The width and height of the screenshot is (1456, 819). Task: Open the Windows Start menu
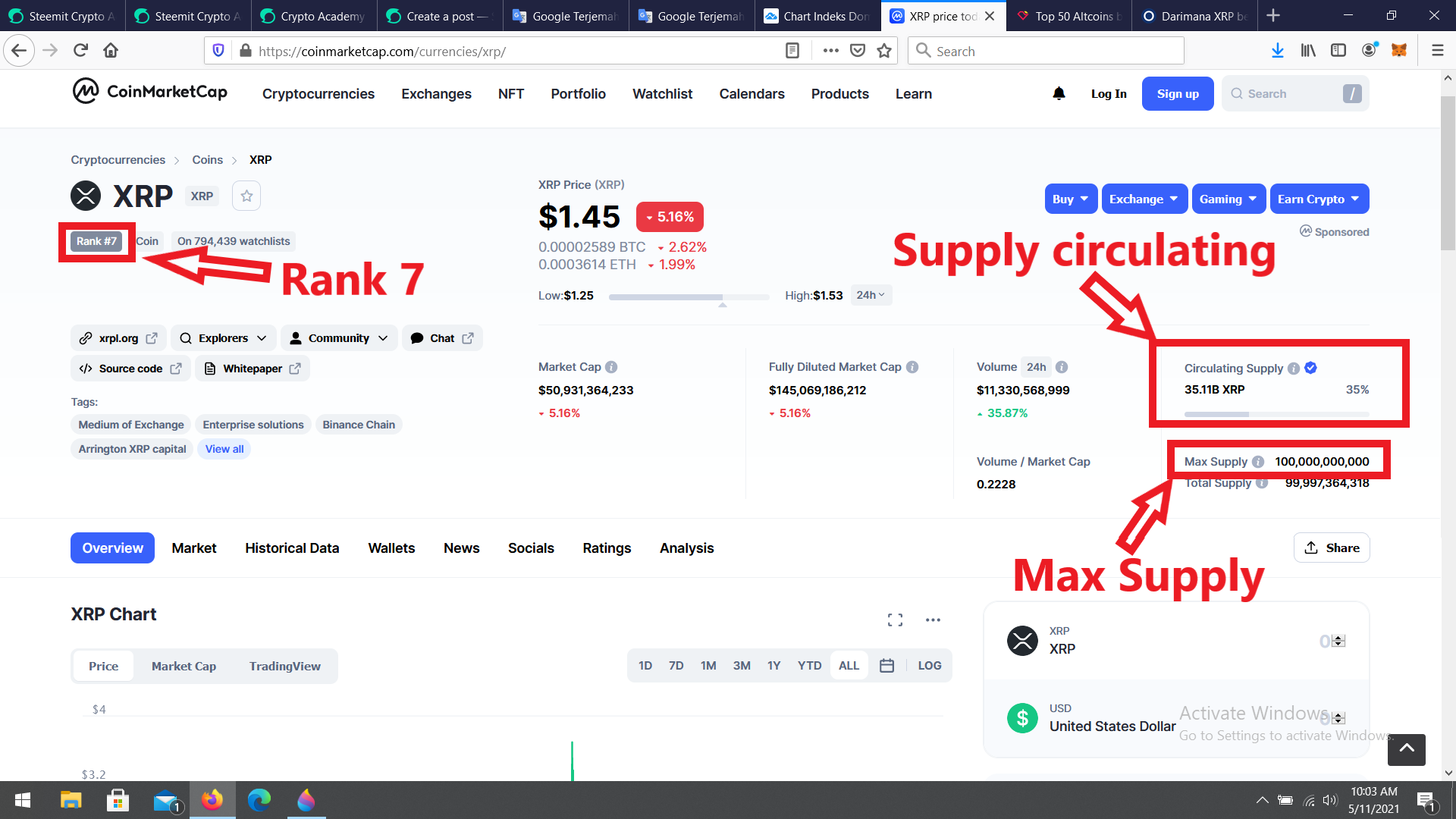(x=23, y=800)
